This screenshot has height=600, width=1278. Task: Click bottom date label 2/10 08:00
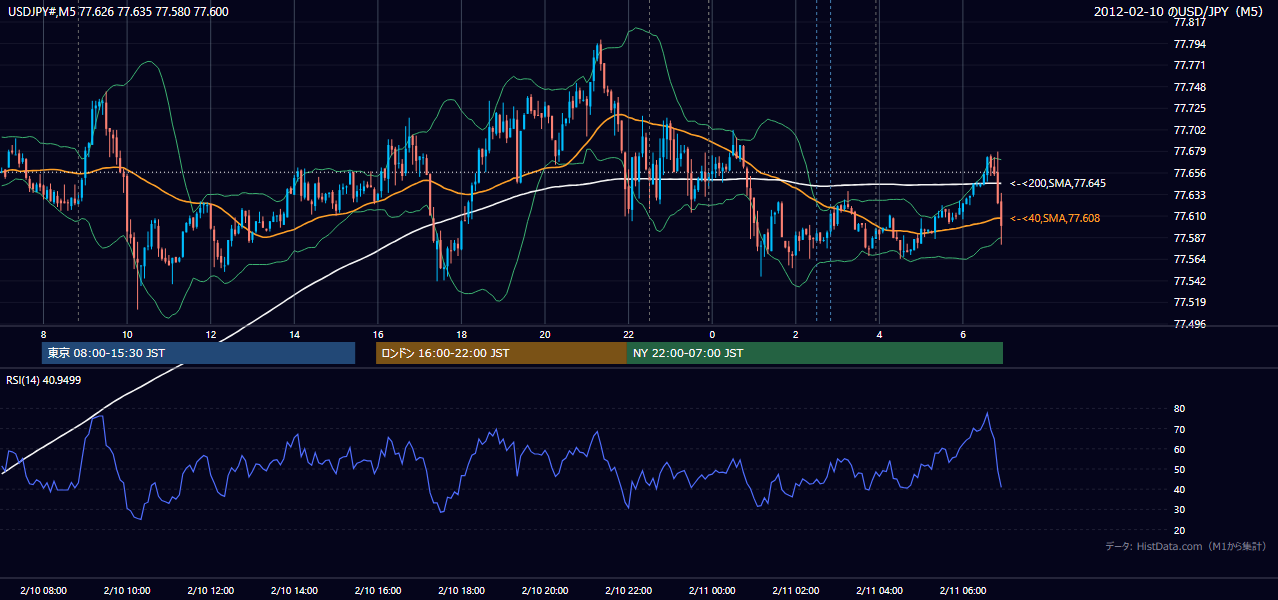[43, 591]
